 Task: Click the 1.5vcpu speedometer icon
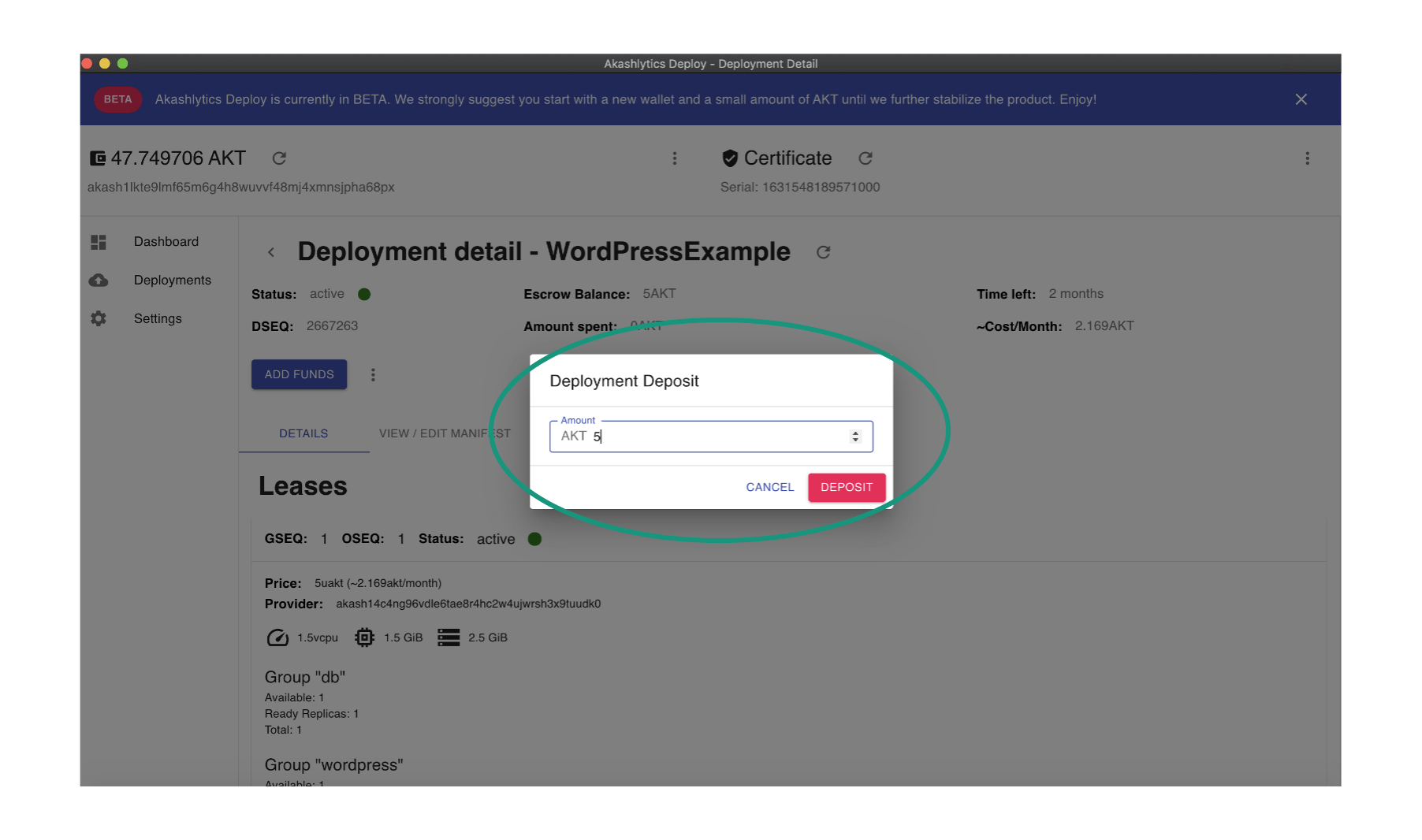point(277,638)
